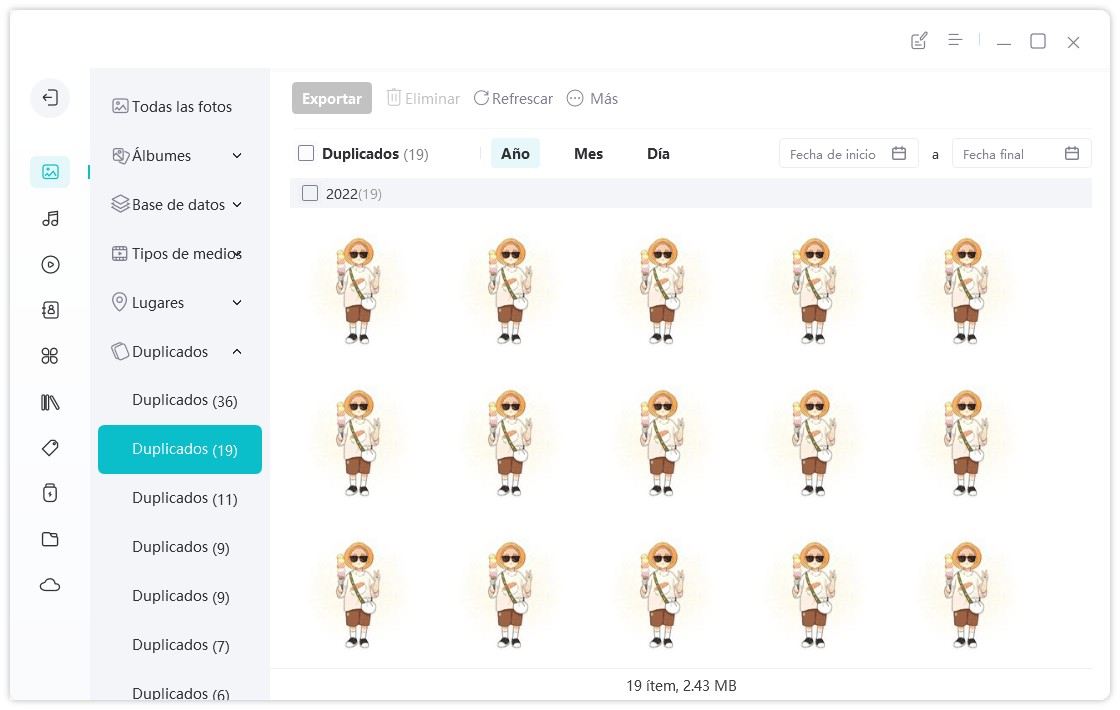Open the Contacts section icon
Screen dimensions: 1120x710
50,310
